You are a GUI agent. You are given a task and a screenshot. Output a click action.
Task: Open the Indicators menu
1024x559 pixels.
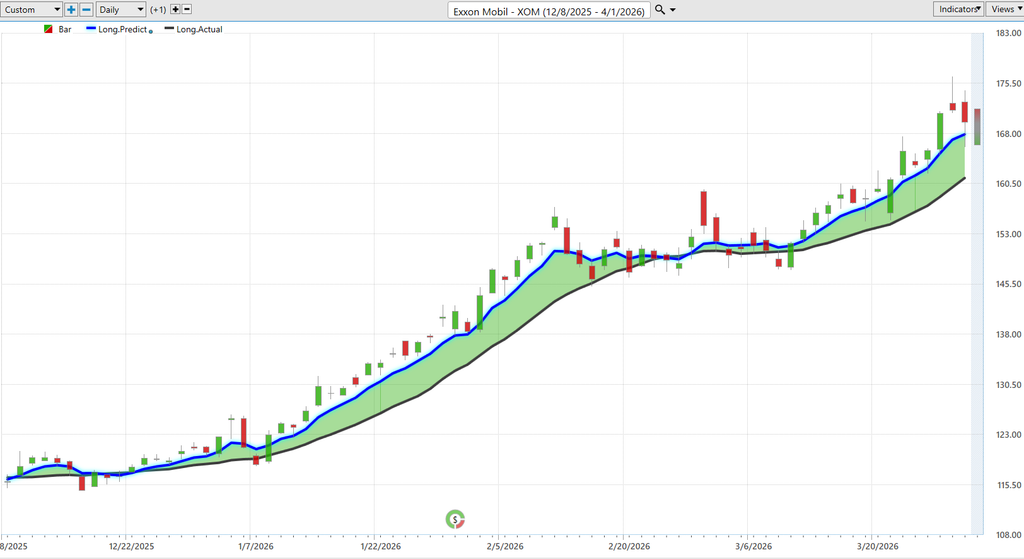957,9
